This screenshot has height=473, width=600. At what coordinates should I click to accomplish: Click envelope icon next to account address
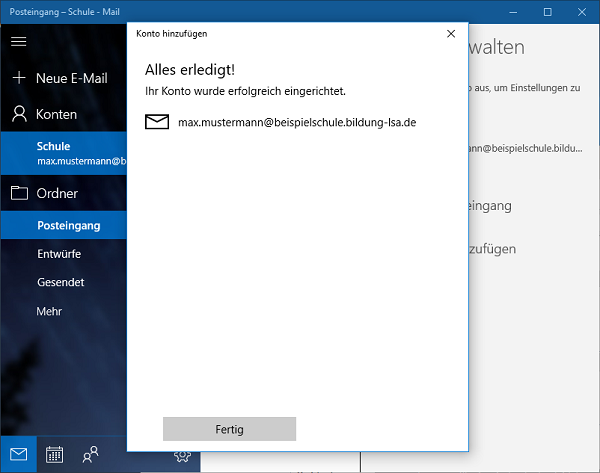coord(157,122)
